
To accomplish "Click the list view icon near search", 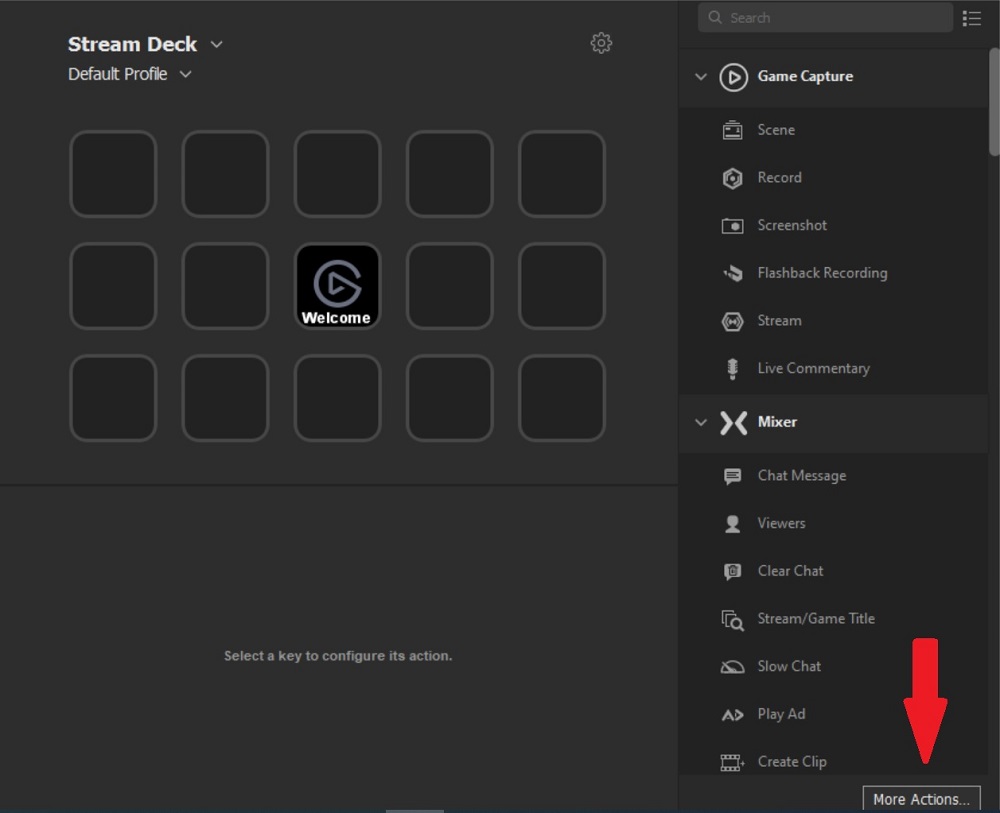I will pos(971,17).
